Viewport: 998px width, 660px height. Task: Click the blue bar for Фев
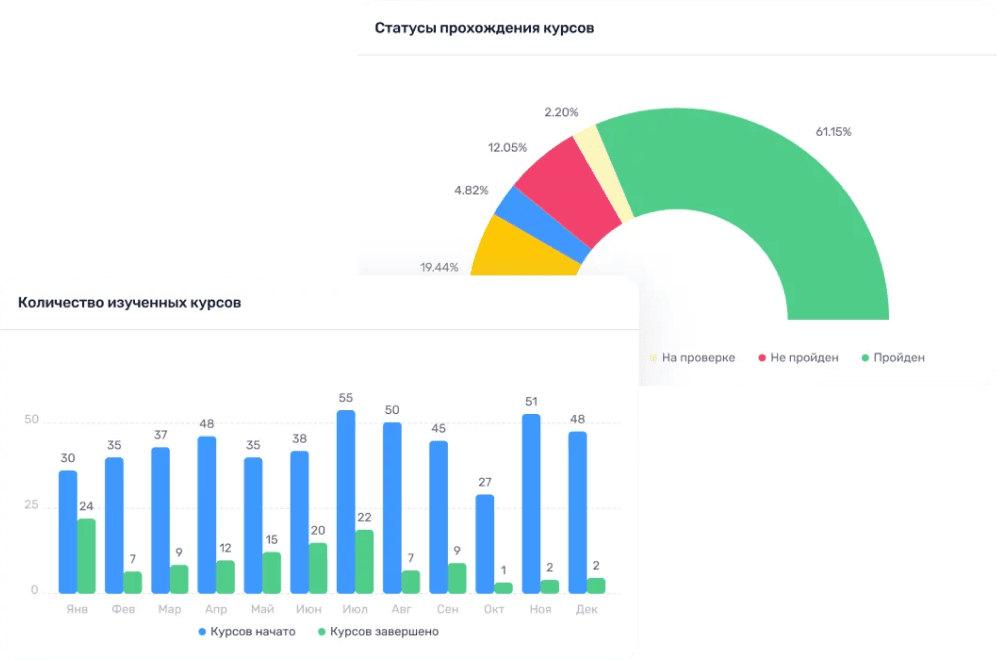(115, 525)
